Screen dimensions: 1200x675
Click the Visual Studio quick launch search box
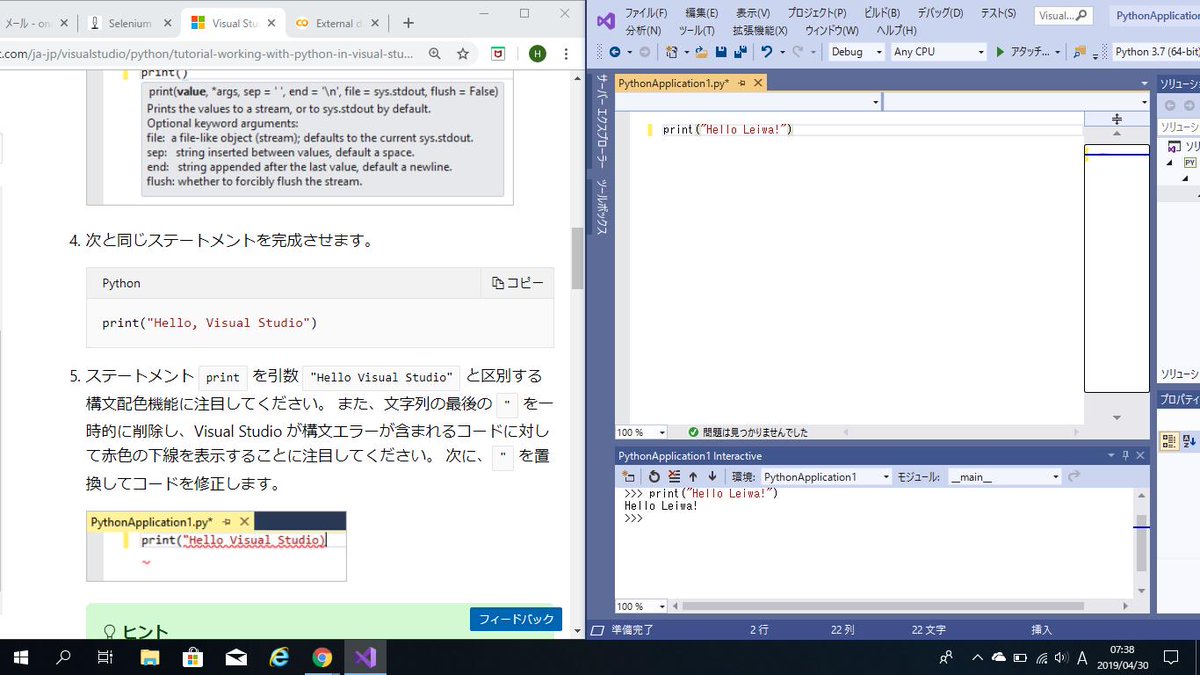tap(1065, 15)
